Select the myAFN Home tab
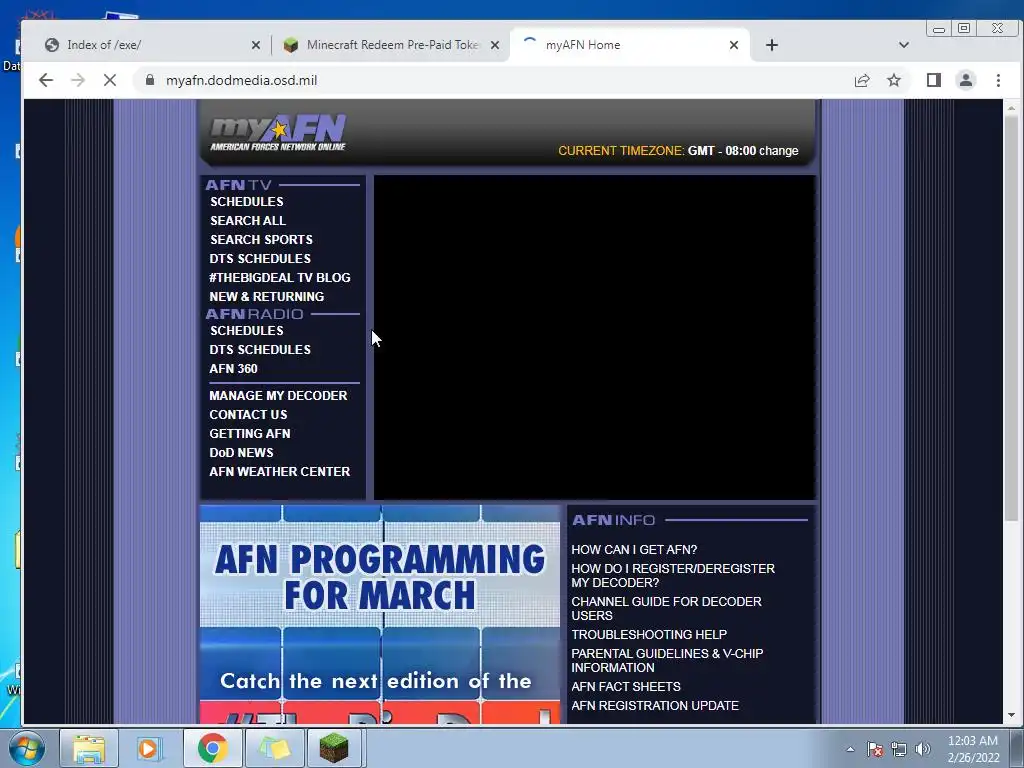This screenshot has height=768, width=1024. click(x=630, y=45)
